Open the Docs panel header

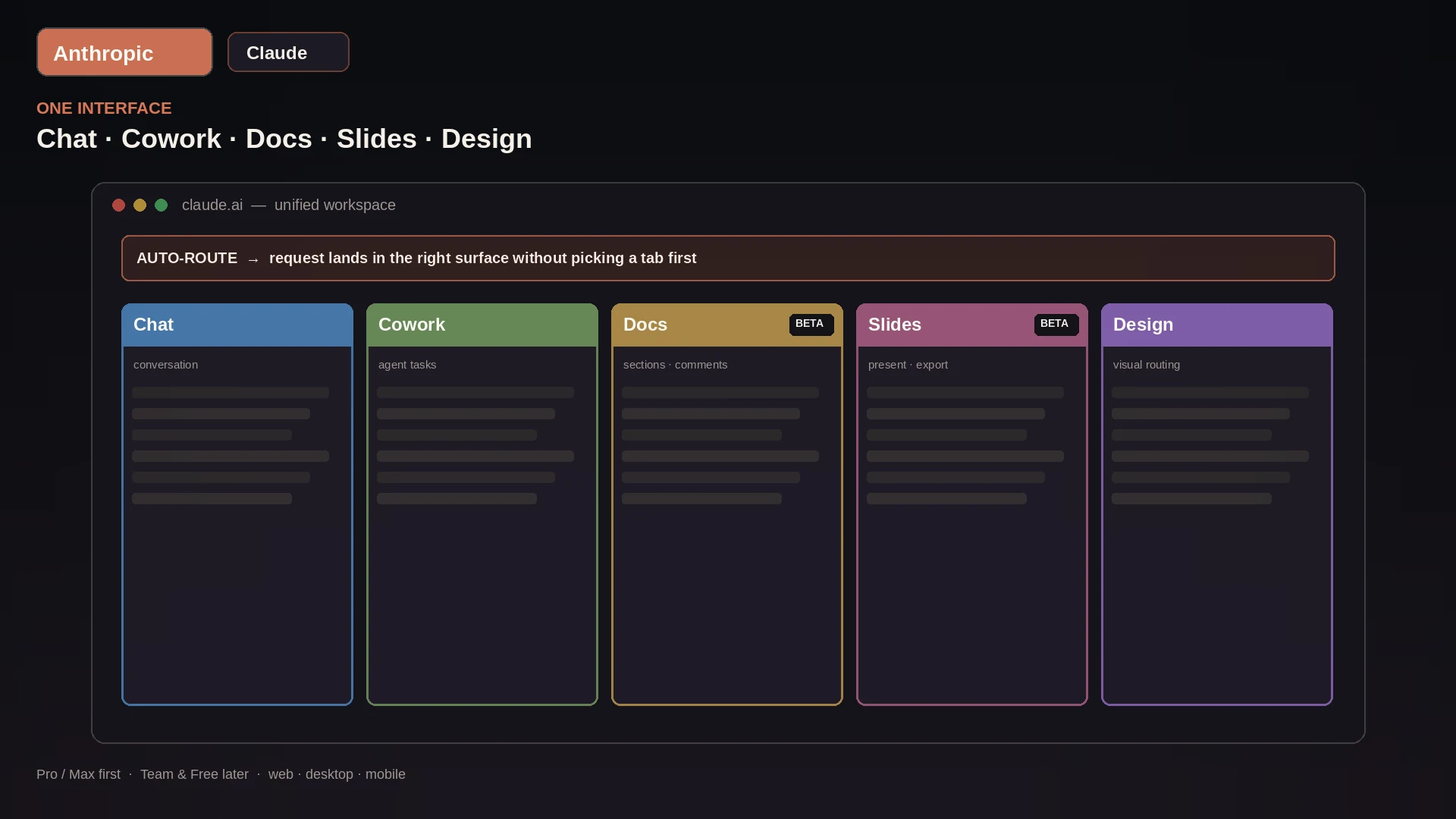click(x=727, y=325)
